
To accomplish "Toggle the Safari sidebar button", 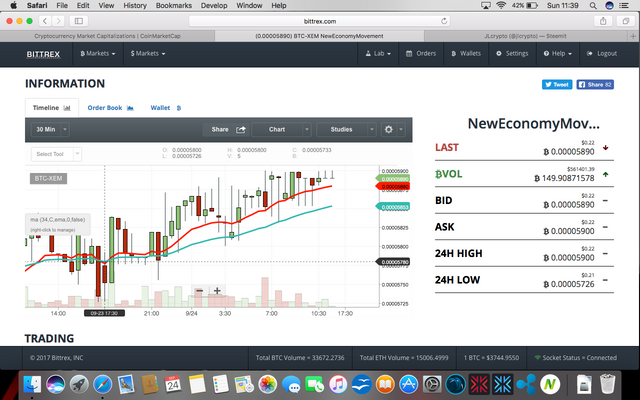I will (79, 21).
